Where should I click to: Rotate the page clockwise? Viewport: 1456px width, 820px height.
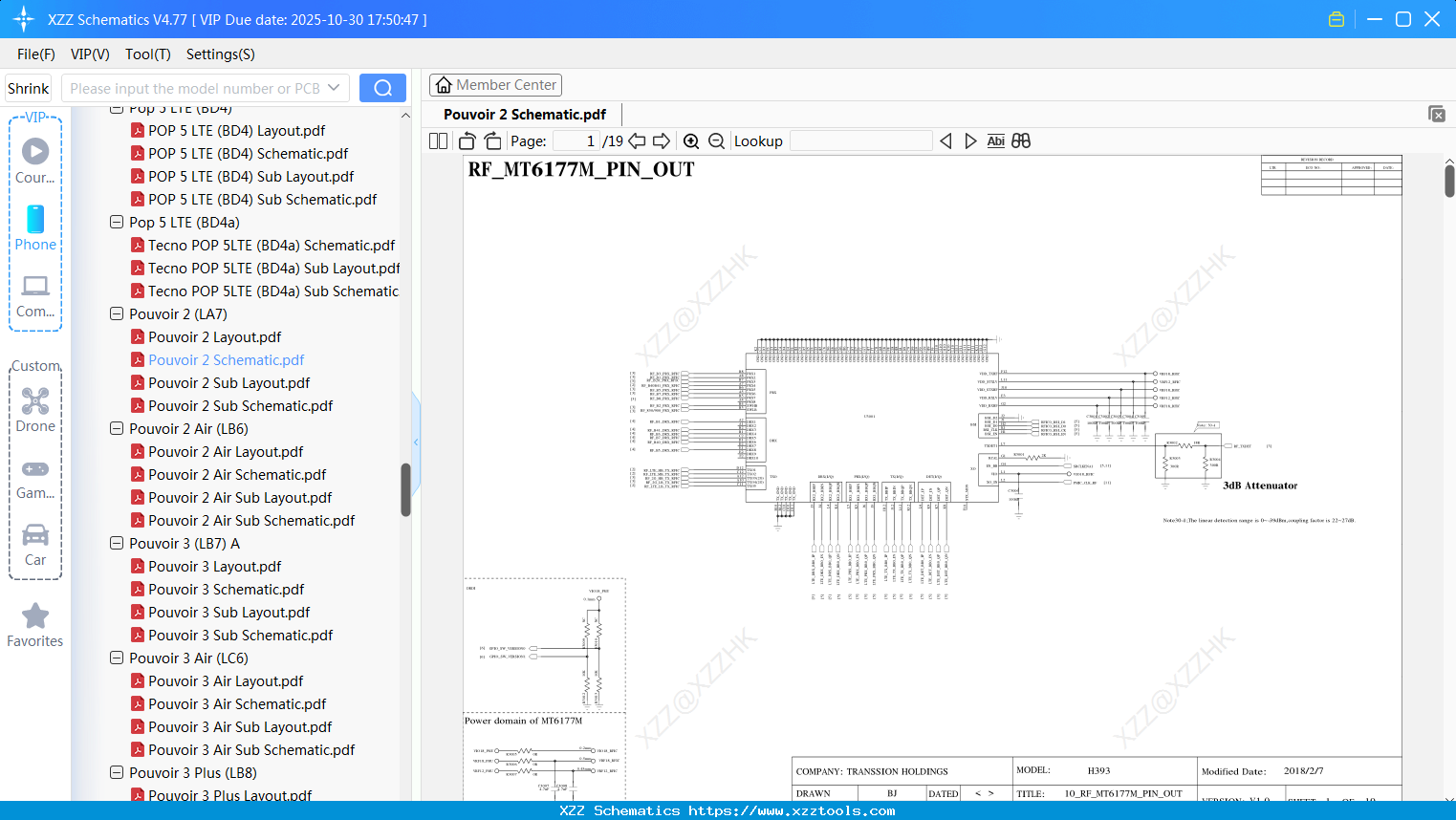(491, 140)
